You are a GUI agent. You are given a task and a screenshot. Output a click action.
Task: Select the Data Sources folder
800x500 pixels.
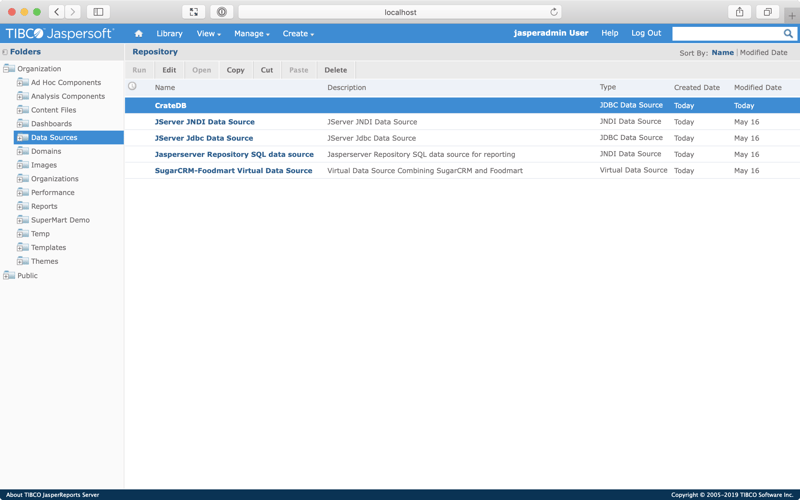click(54, 137)
